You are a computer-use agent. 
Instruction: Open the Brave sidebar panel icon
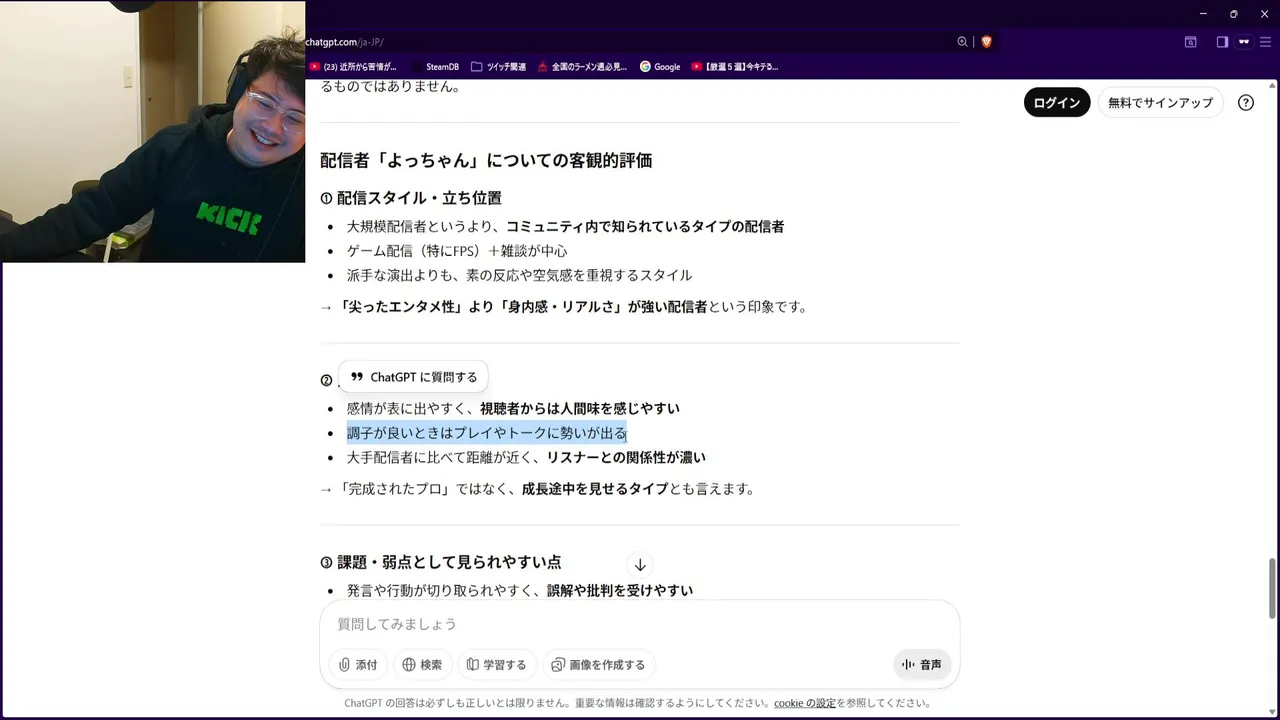click(1222, 42)
